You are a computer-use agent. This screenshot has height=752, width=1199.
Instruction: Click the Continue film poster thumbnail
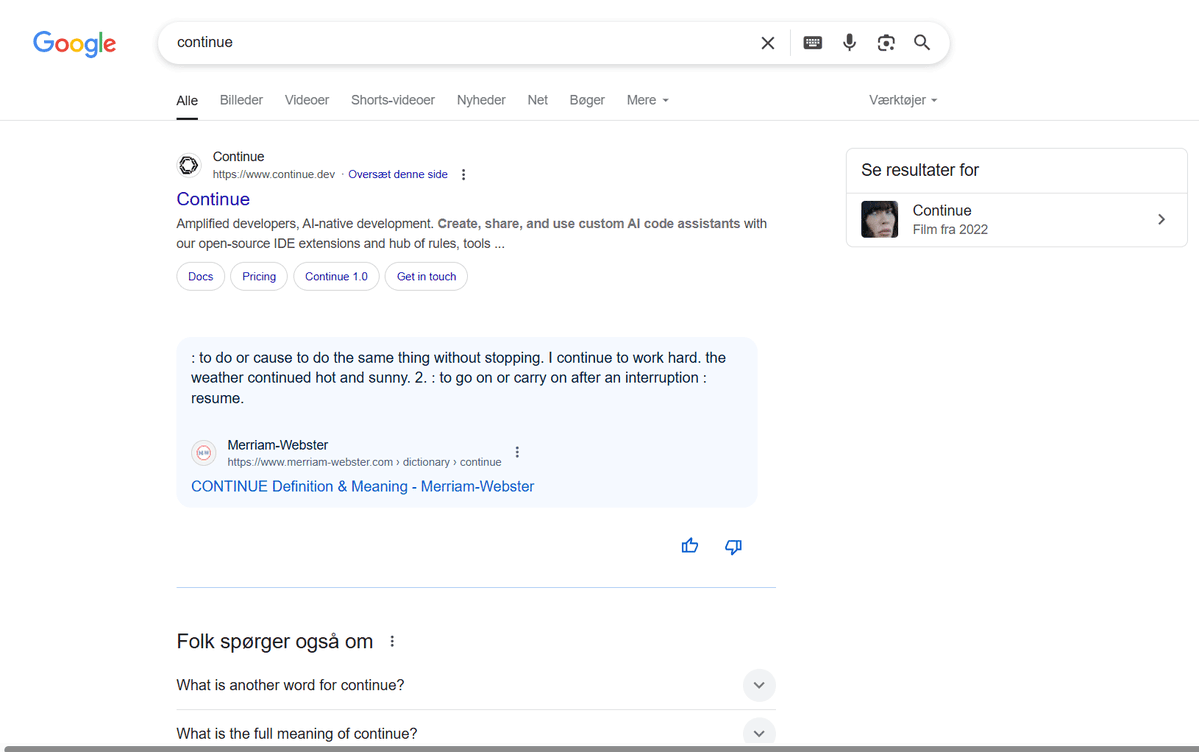coord(879,220)
